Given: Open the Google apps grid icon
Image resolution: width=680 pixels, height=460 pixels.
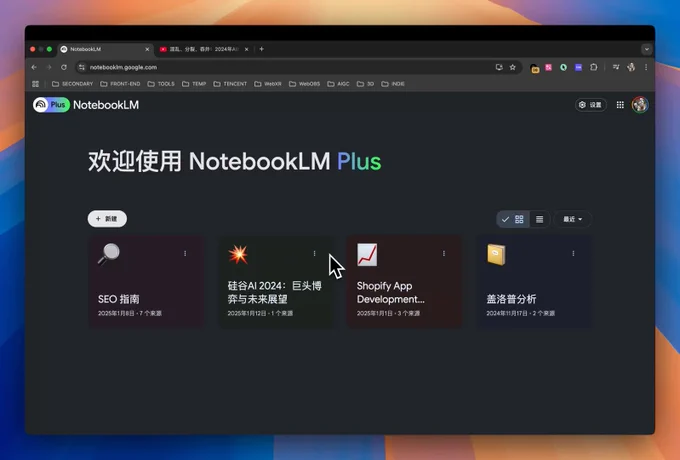Looking at the screenshot, I should (620, 105).
